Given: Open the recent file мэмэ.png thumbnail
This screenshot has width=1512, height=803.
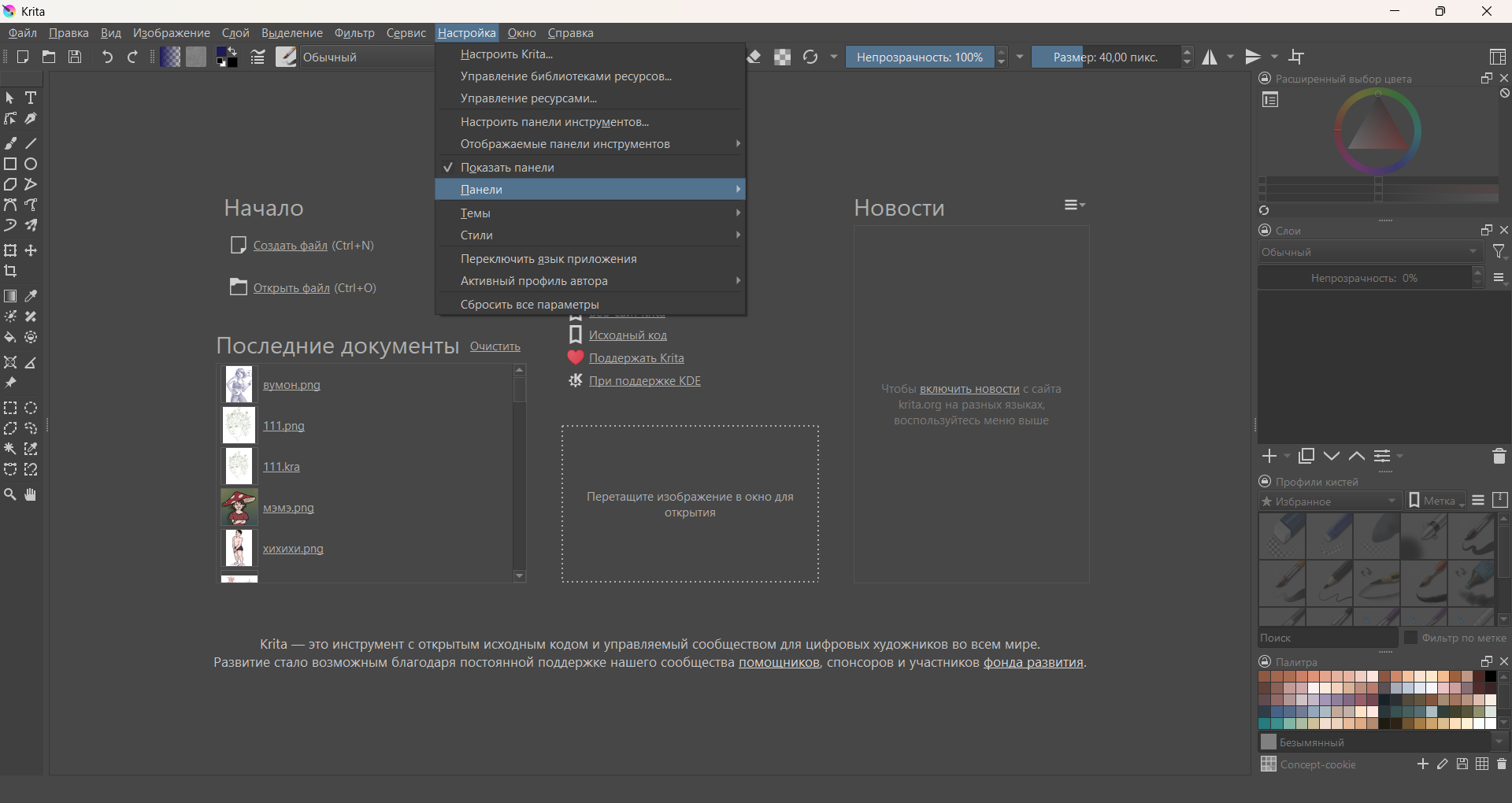Looking at the screenshot, I should 239,508.
